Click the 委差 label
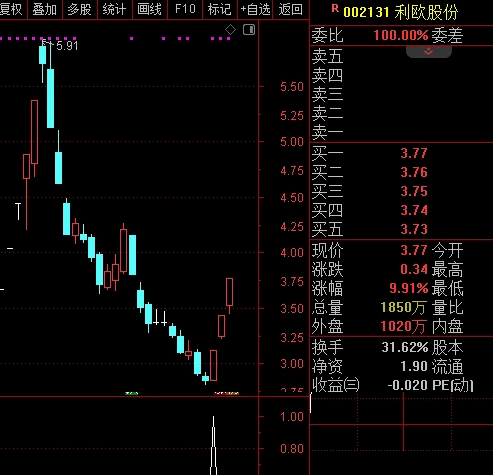 [447, 35]
